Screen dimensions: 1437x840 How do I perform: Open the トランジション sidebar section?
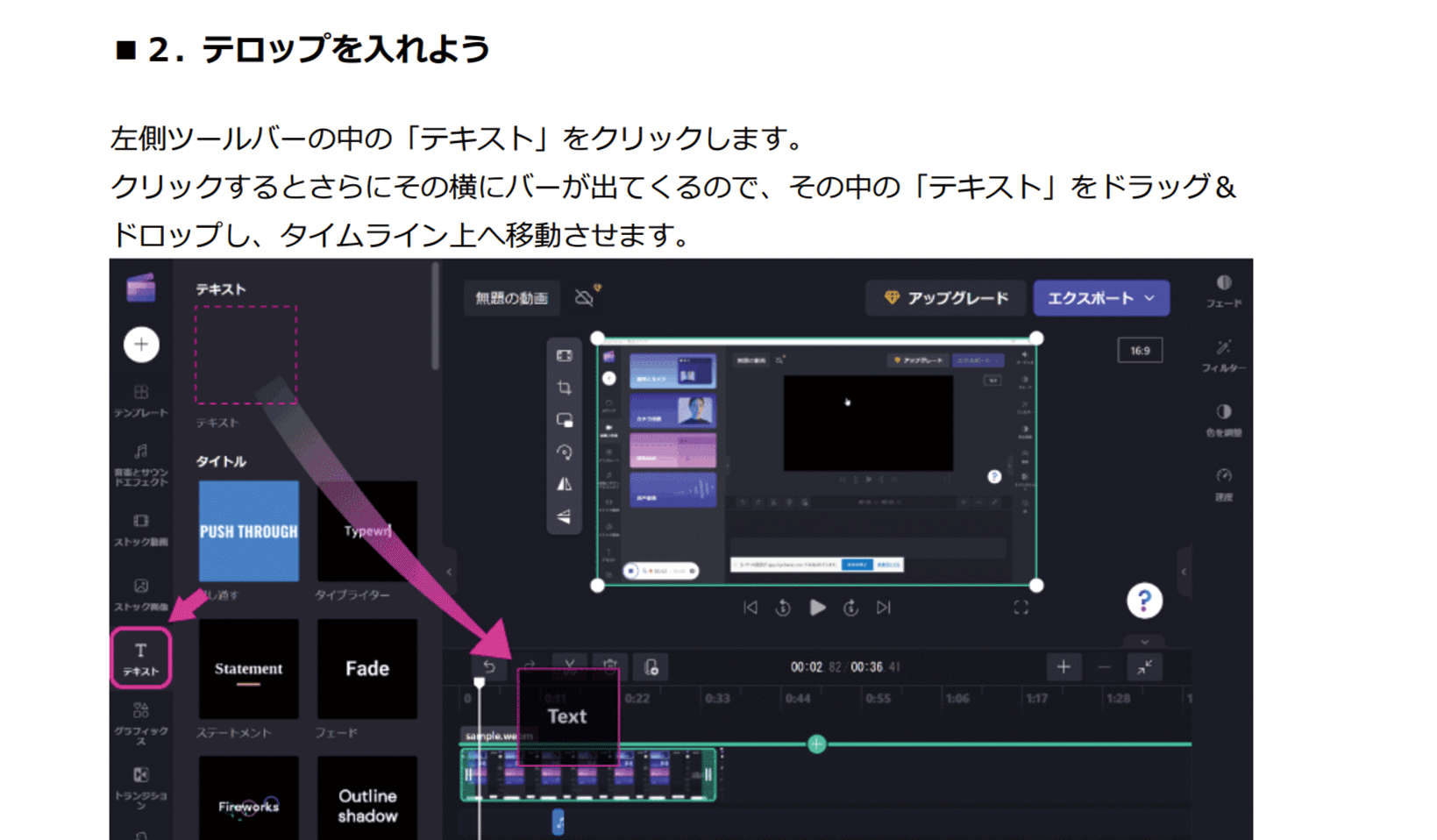pos(140,789)
